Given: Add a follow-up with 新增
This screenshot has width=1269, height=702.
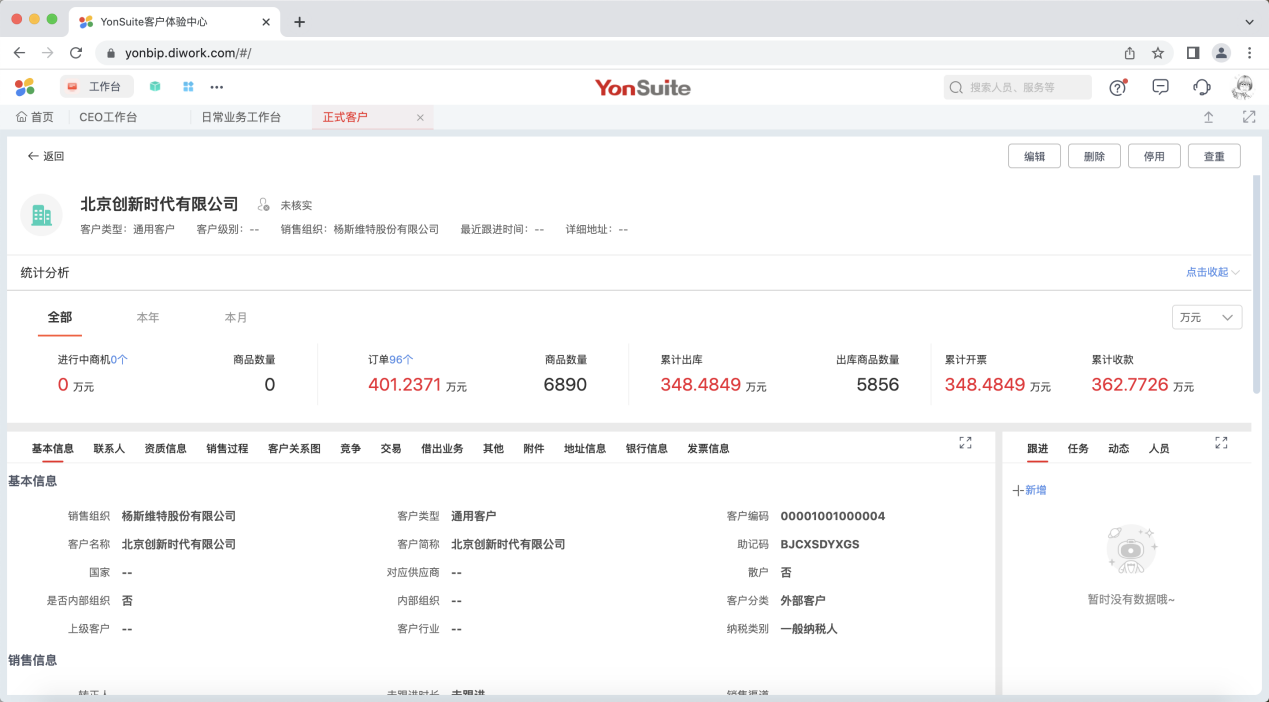Looking at the screenshot, I should pos(1030,490).
